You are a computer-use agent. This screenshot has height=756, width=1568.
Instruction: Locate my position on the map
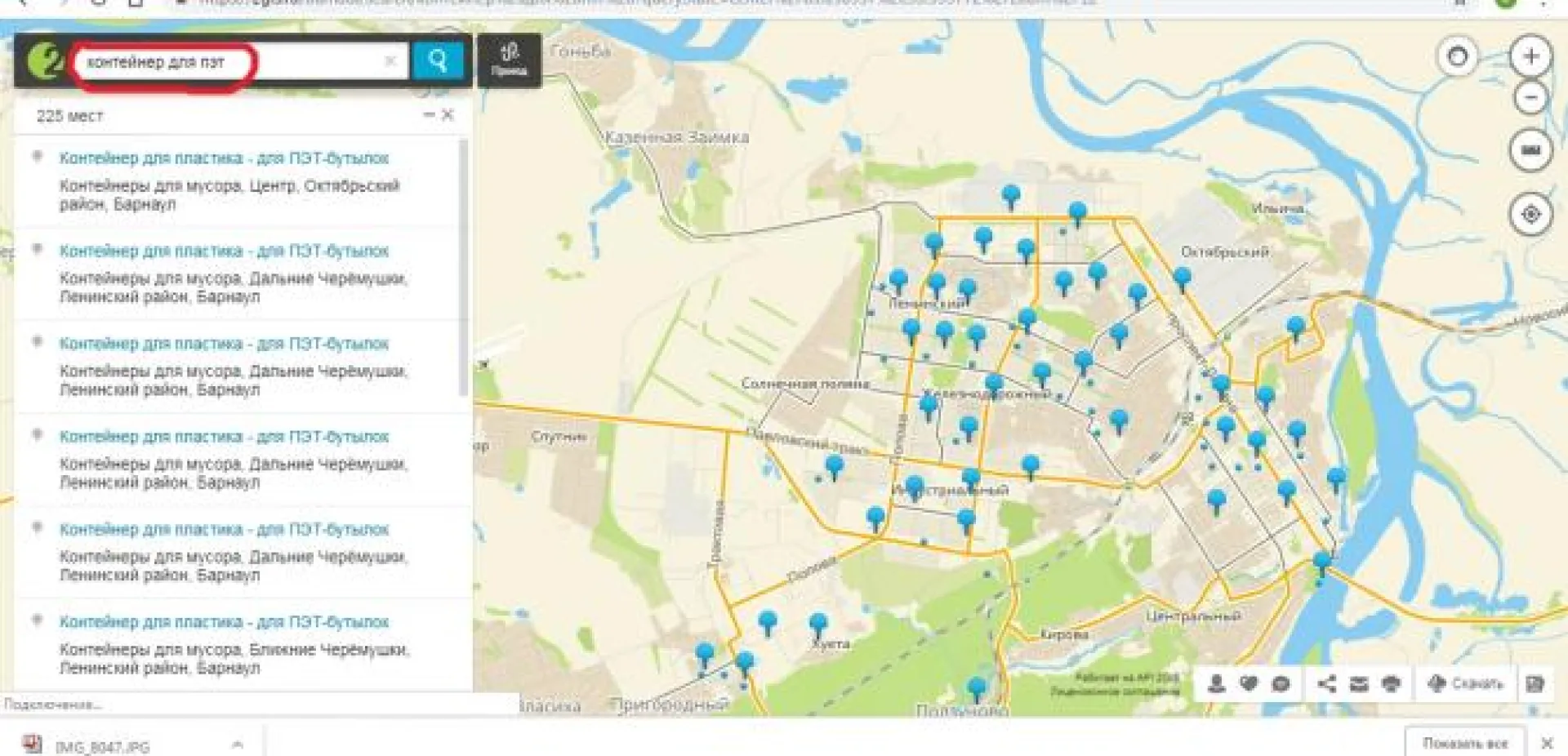click(1530, 214)
